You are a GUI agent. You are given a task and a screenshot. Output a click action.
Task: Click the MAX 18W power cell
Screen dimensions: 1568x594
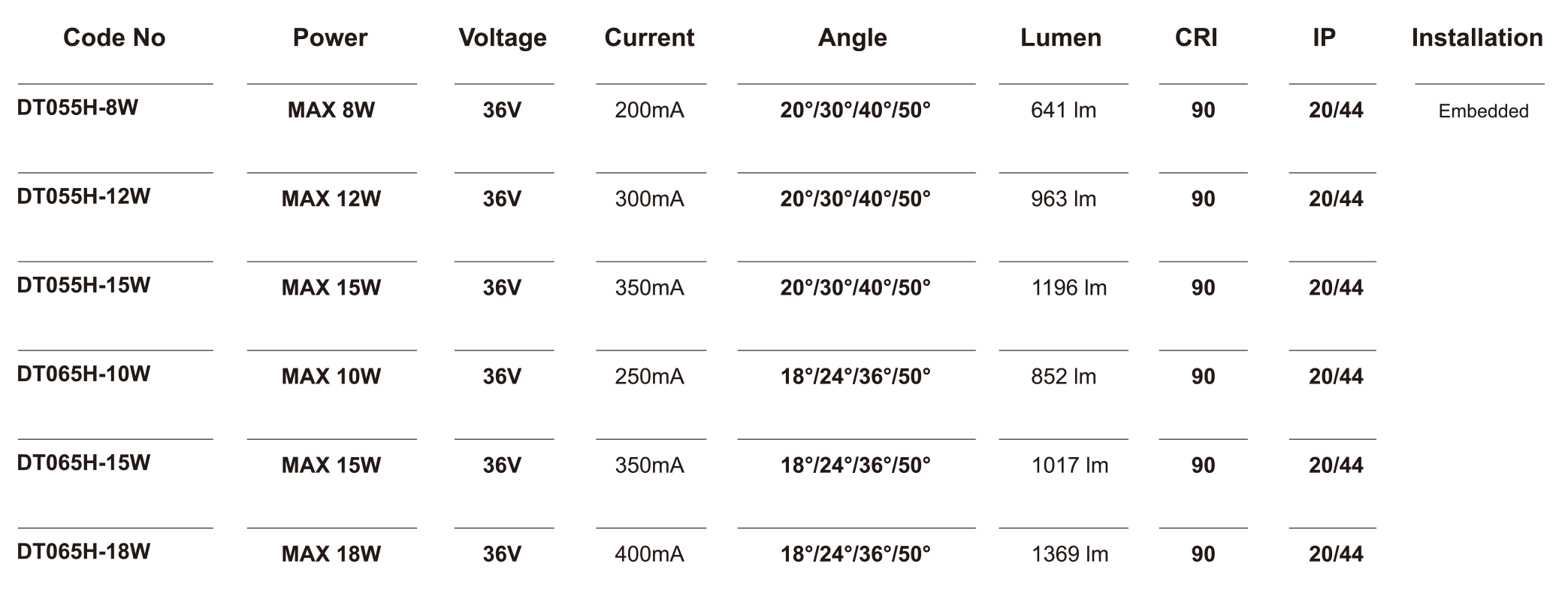point(331,554)
